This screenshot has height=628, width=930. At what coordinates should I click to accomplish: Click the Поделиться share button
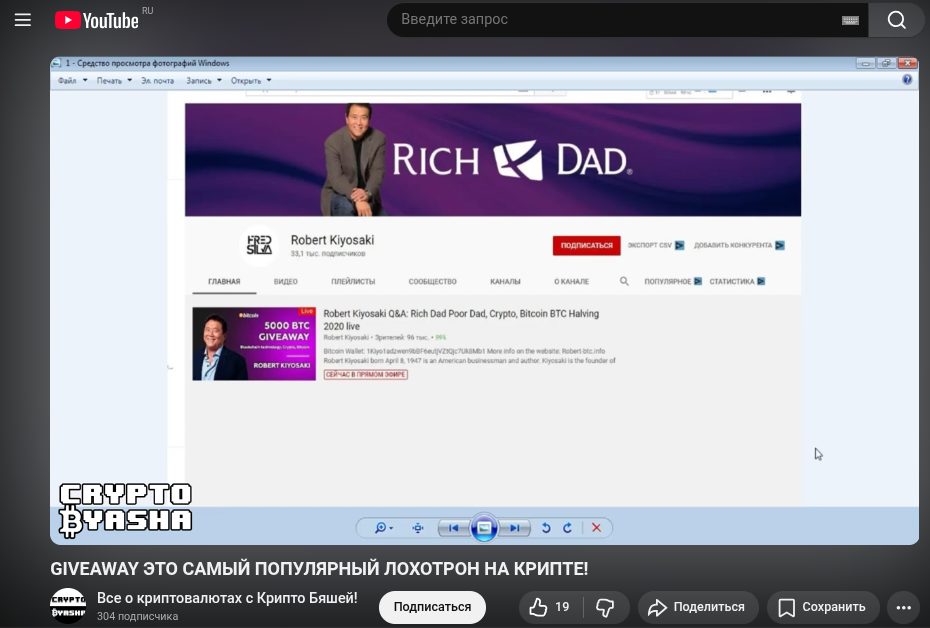pyautogui.click(x=698, y=607)
